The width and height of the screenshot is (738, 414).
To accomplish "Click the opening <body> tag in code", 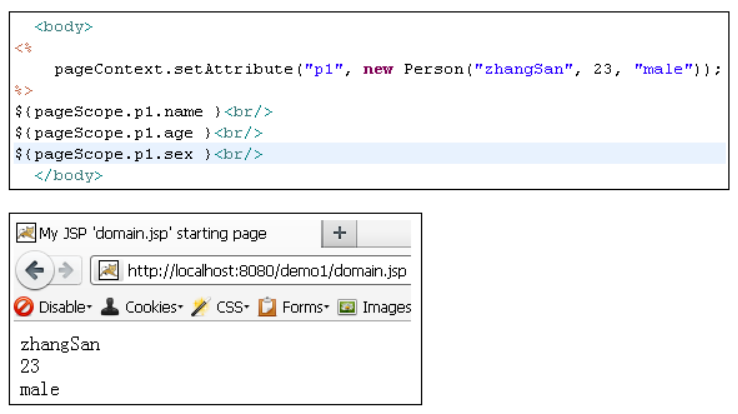I will point(64,27).
